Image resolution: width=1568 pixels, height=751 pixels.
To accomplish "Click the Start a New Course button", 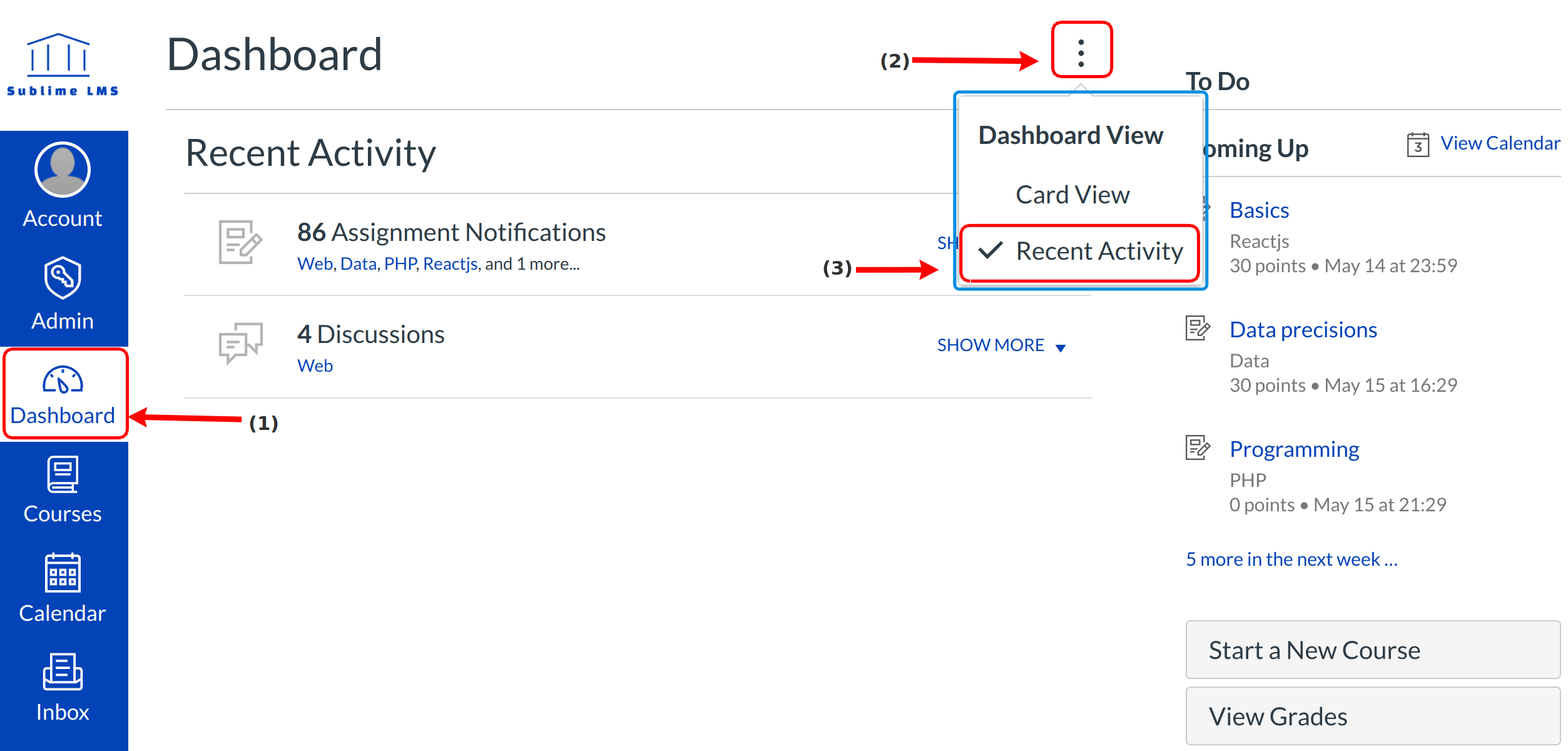I will [x=1372, y=650].
